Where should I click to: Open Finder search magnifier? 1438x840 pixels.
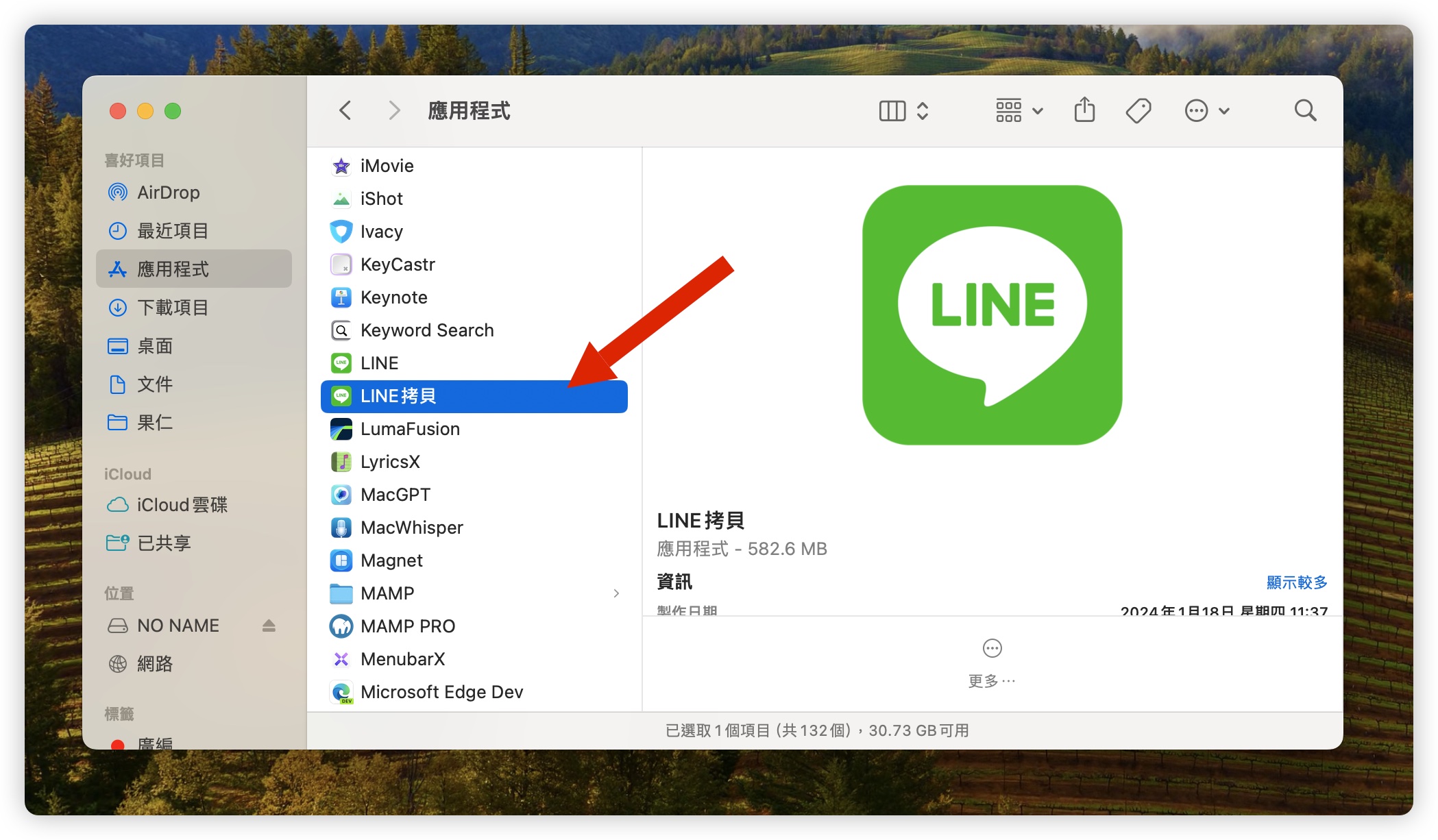coord(1305,110)
